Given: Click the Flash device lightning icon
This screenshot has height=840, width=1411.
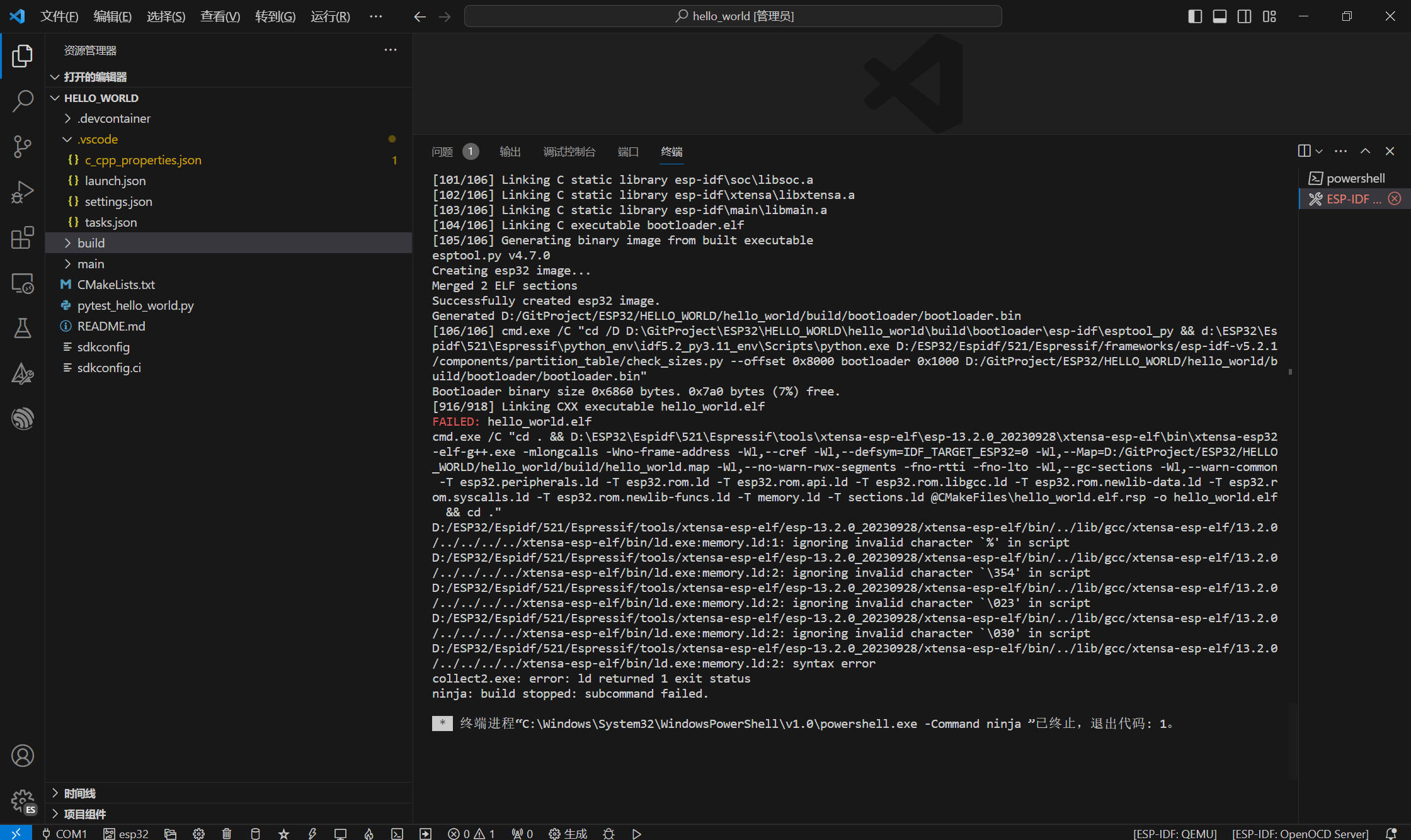Looking at the screenshot, I should (312, 833).
